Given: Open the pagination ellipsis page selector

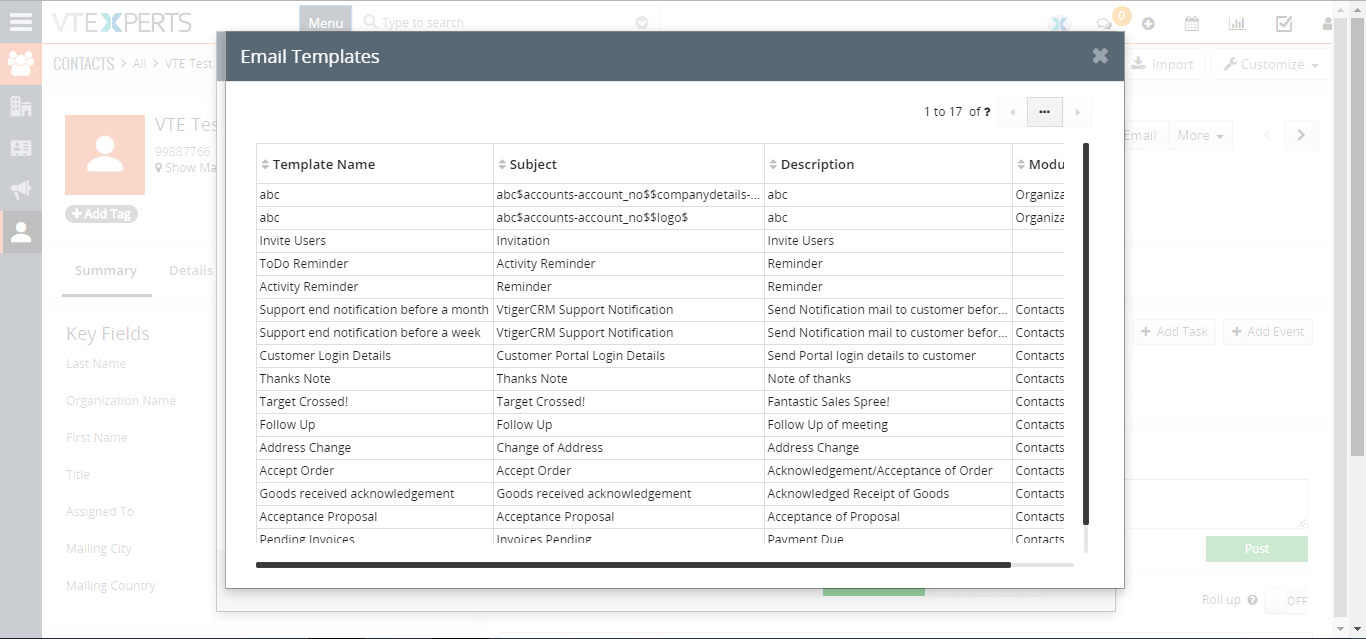Looking at the screenshot, I should point(1044,112).
